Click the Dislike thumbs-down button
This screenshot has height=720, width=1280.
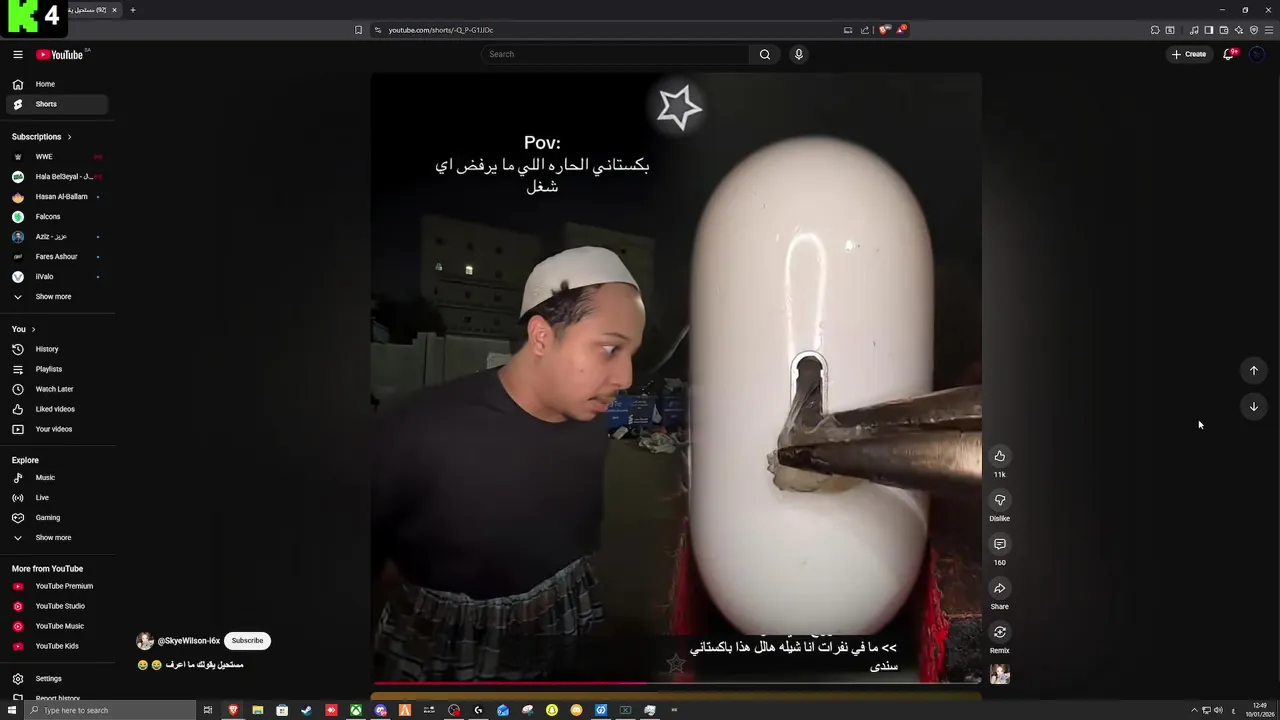point(1000,500)
